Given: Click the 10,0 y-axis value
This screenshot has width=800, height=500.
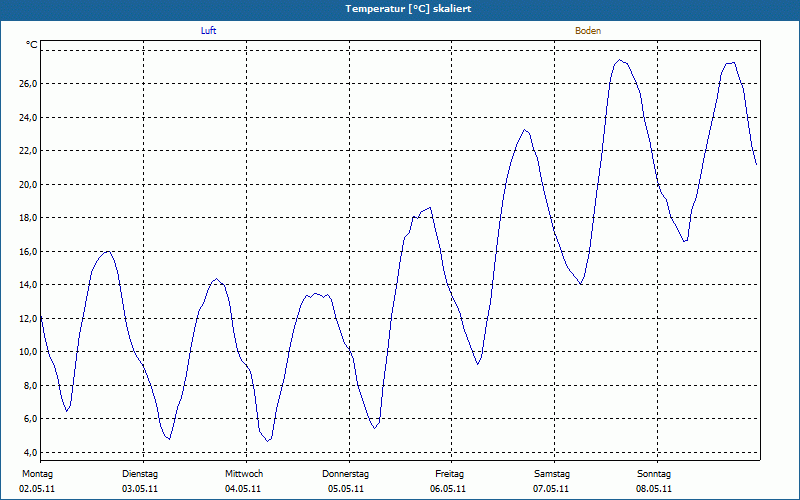Looking at the screenshot, I should point(29,352).
